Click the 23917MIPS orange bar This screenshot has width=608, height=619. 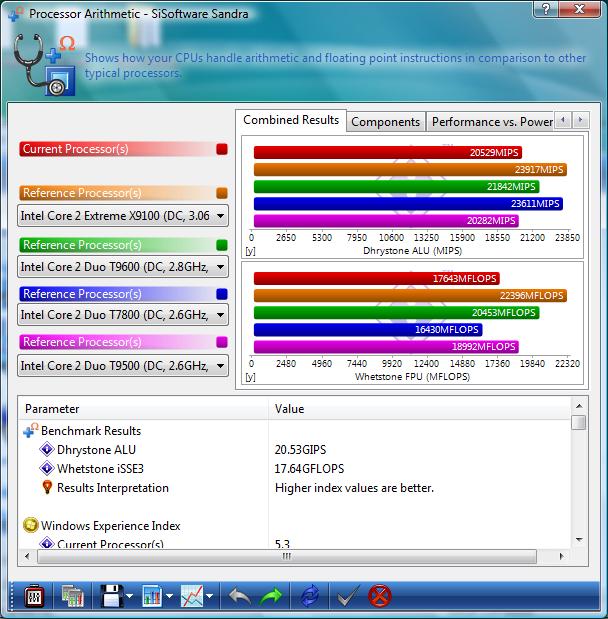pos(410,169)
